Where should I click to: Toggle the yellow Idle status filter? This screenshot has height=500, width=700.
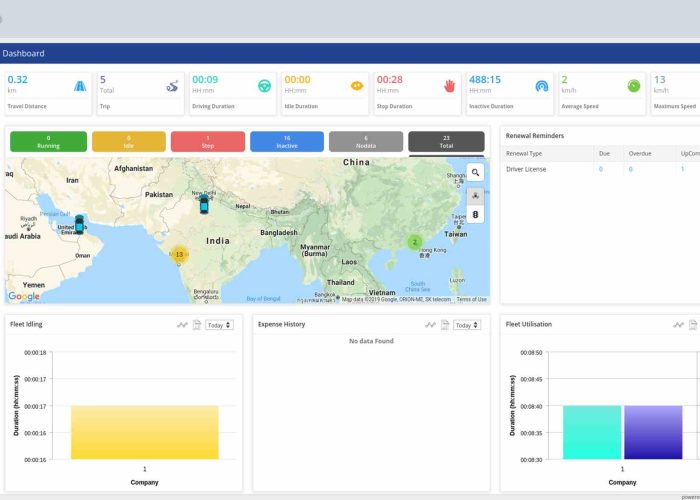(128, 142)
